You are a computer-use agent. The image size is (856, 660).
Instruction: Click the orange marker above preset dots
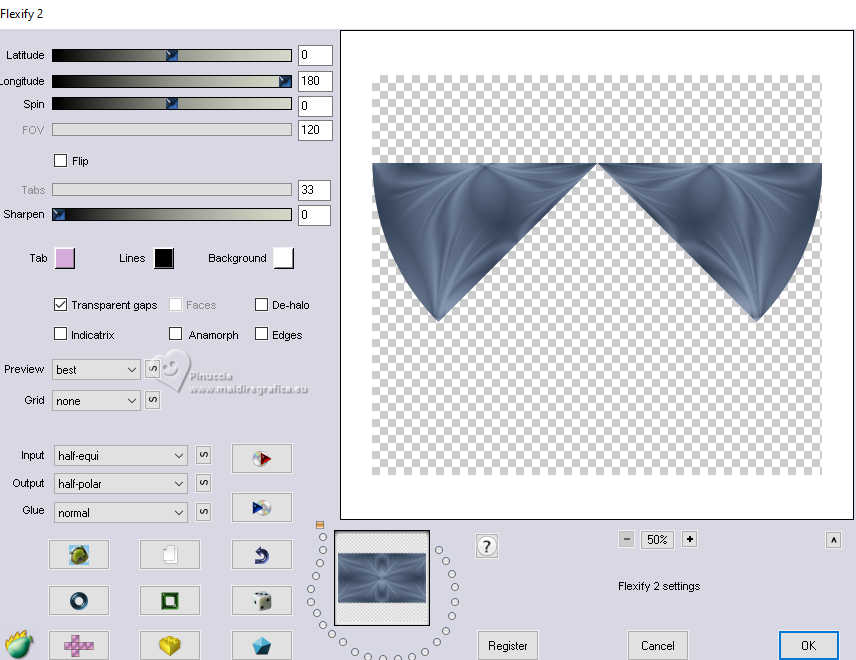click(x=320, y=525)
